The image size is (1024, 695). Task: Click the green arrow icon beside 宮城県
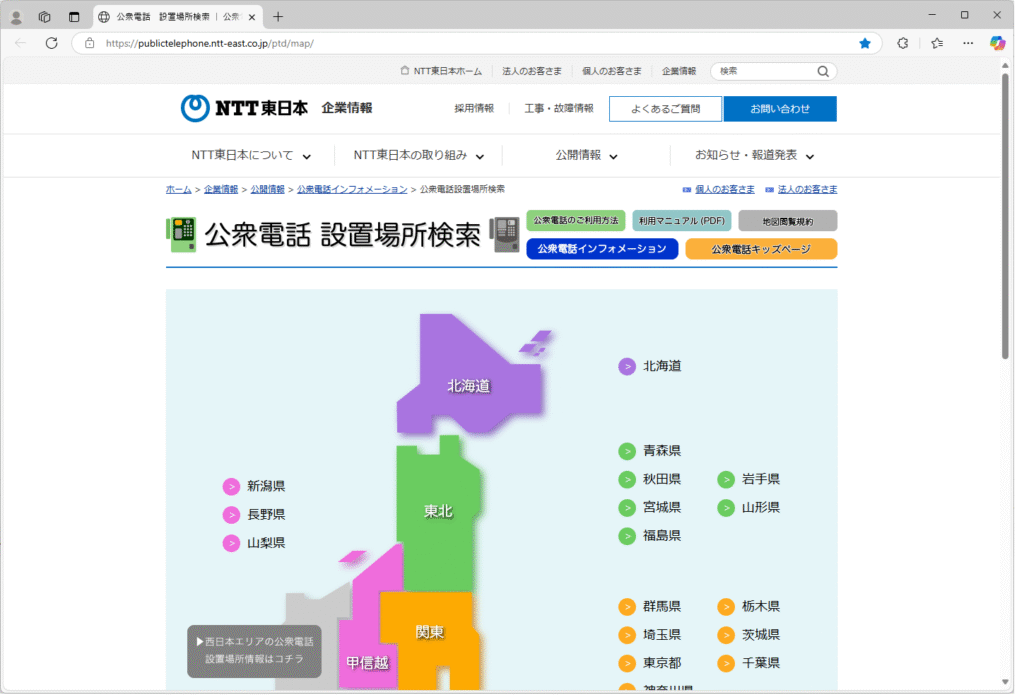click(x=627, y=508)
